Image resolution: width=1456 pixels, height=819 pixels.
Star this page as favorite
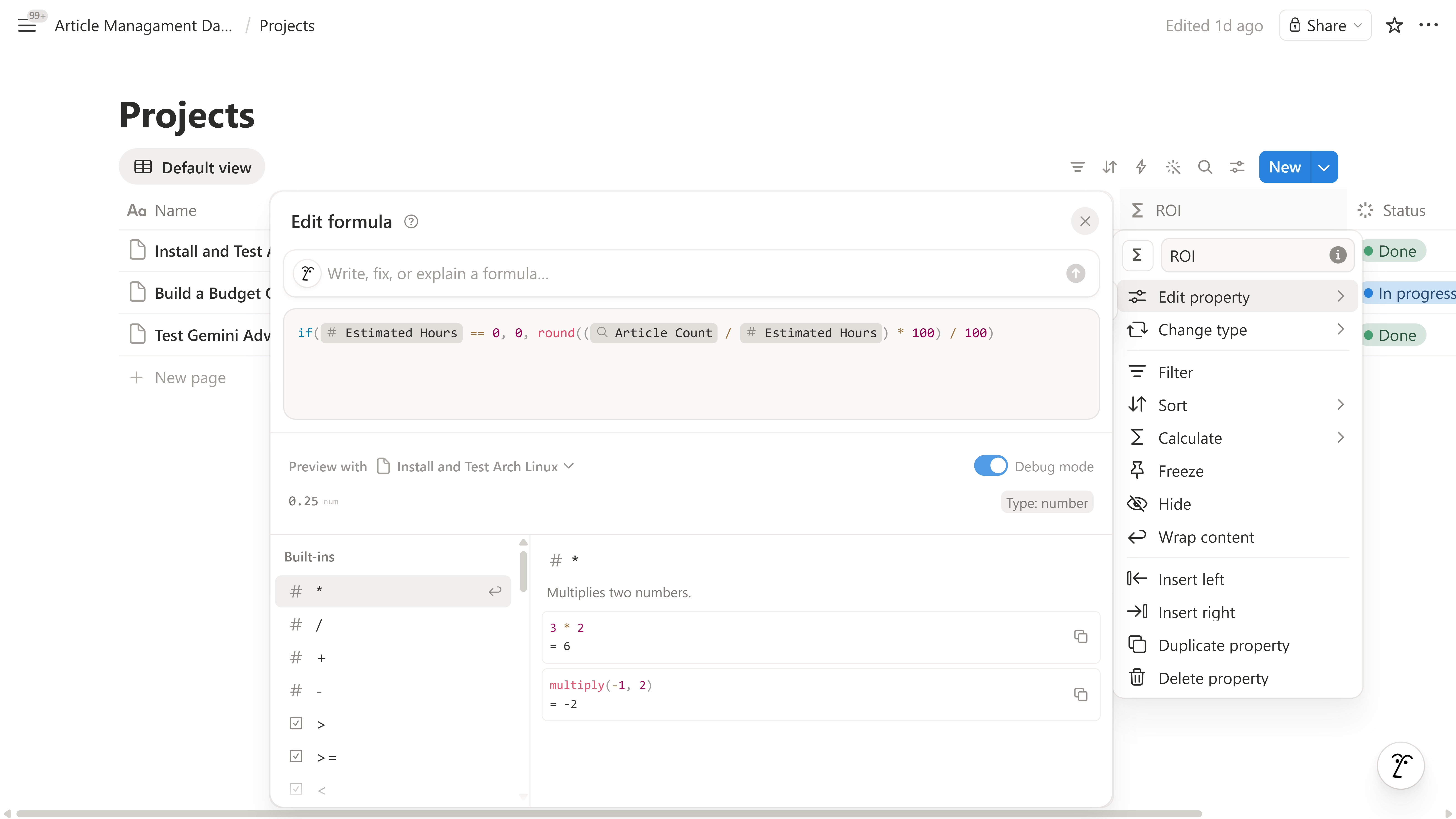coord(1394,25)
